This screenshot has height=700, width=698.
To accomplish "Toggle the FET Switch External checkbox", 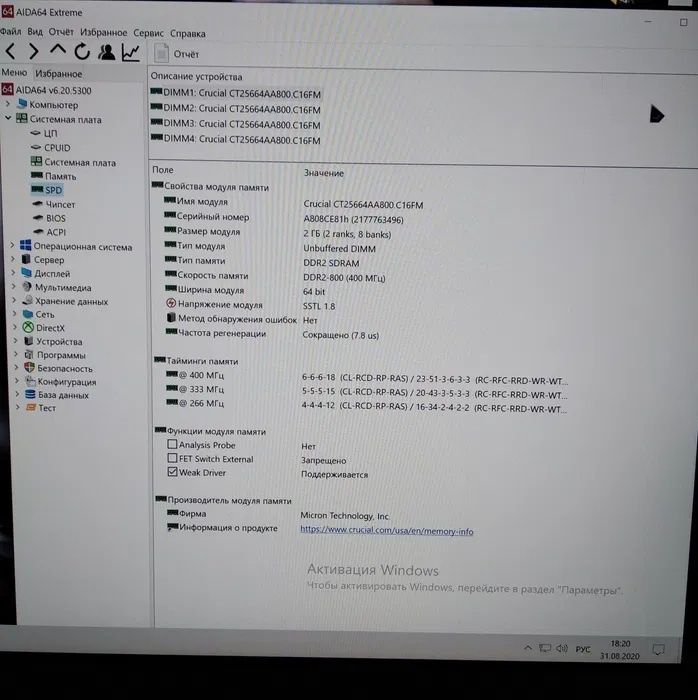I will coord(172,458).
